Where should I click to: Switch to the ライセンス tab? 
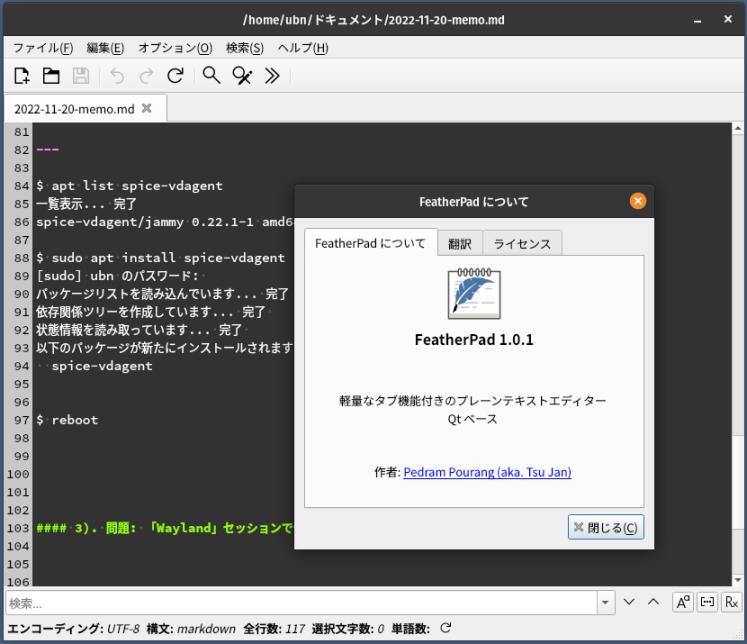tap(522, 244)
